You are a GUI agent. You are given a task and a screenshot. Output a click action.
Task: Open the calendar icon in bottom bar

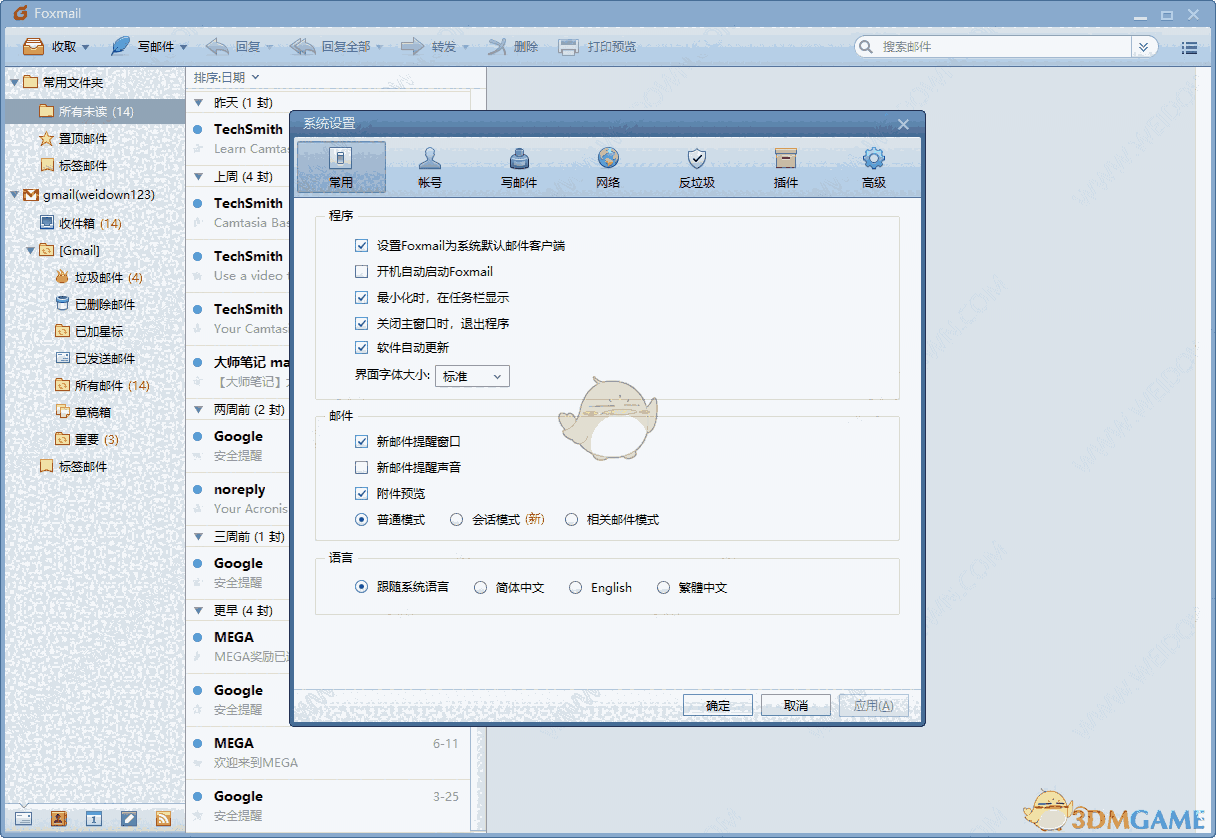click(93, 818)
